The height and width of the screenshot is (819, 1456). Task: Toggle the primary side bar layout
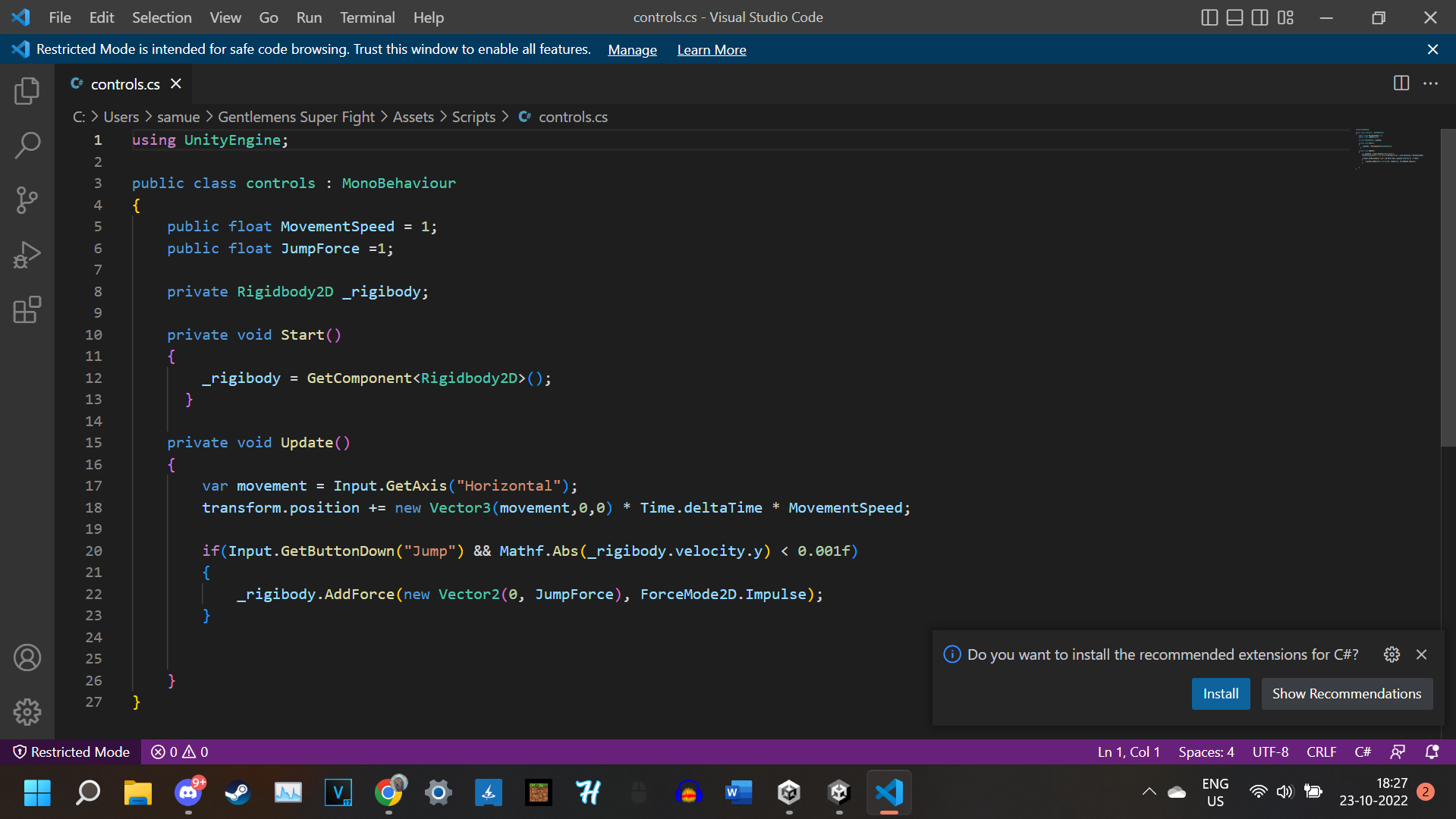[x=1209, y=17]
